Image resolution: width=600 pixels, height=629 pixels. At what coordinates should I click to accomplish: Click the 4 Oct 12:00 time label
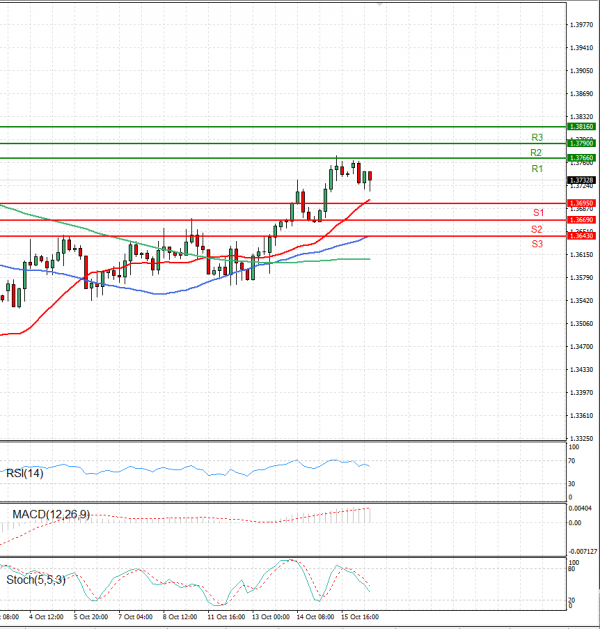[47, 617]
